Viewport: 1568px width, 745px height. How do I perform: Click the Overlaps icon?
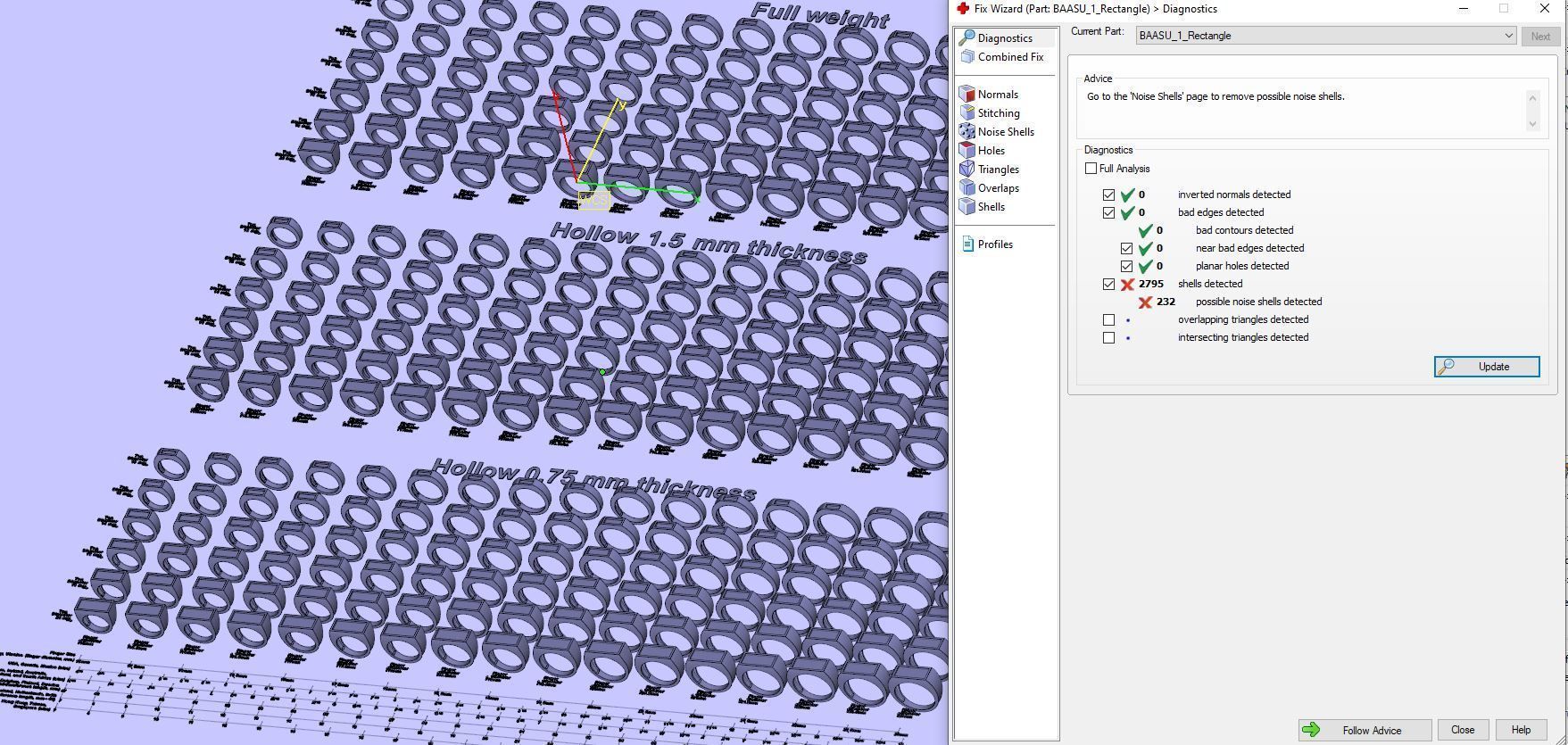click(x=967, y=187)
